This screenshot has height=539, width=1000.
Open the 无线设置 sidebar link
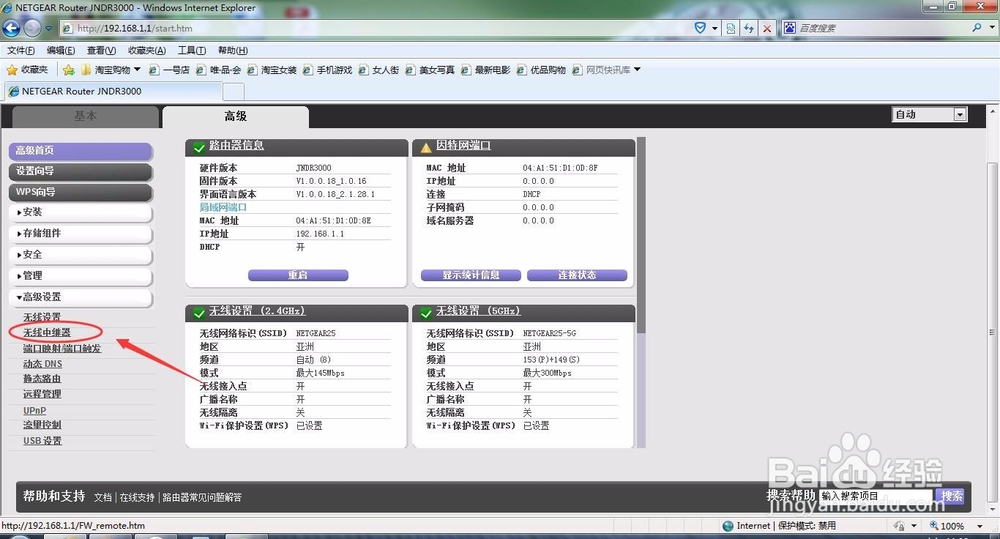(x=42, y=317)
